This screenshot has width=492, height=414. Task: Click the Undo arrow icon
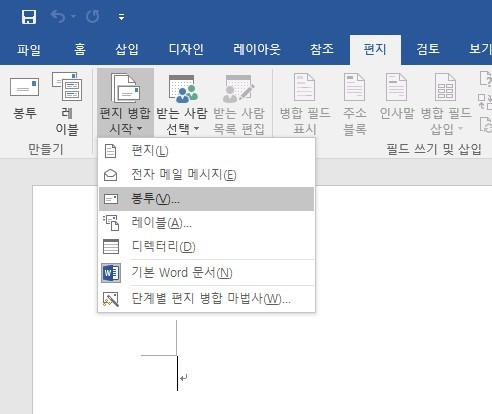[58, 16]
